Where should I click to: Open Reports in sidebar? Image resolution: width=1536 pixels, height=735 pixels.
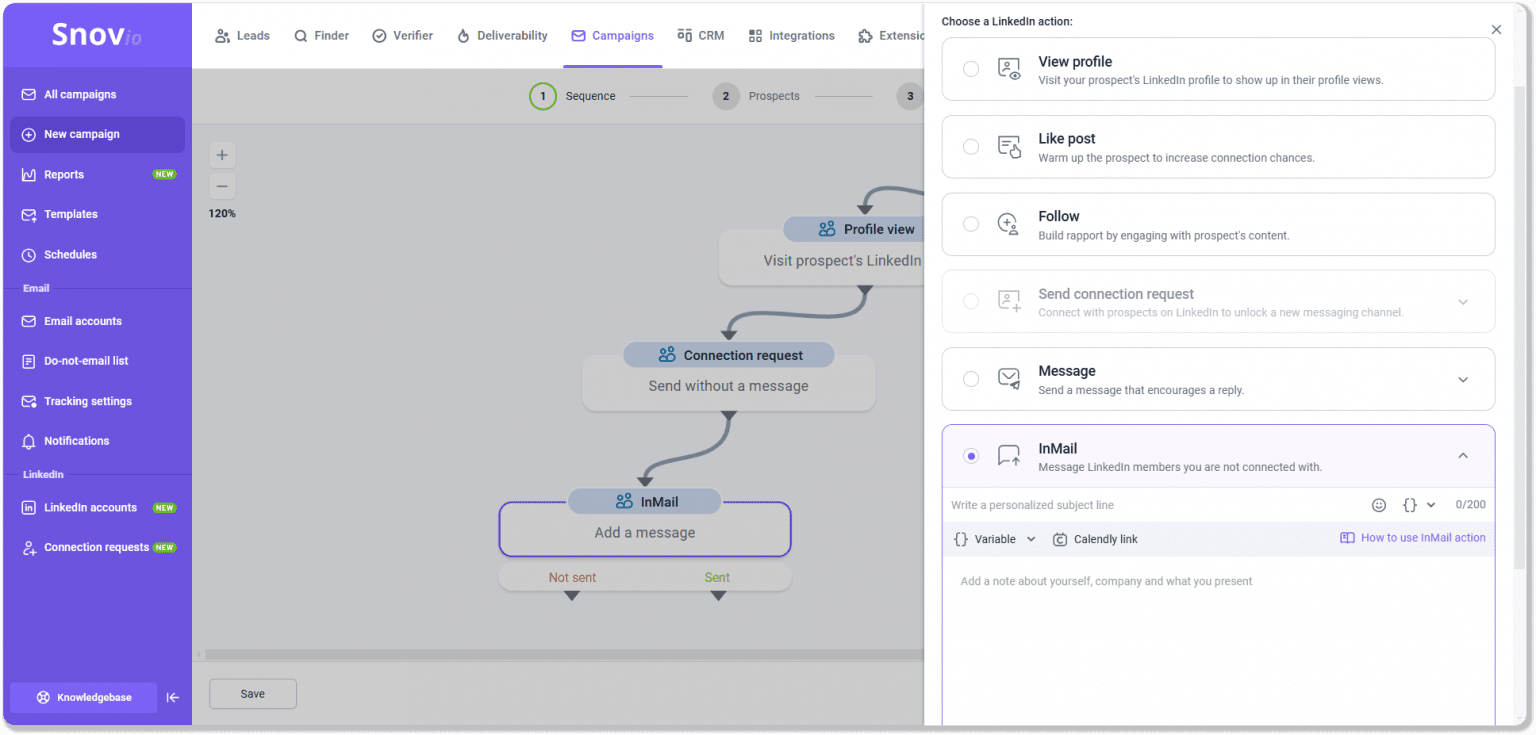[x=97, y=174]
